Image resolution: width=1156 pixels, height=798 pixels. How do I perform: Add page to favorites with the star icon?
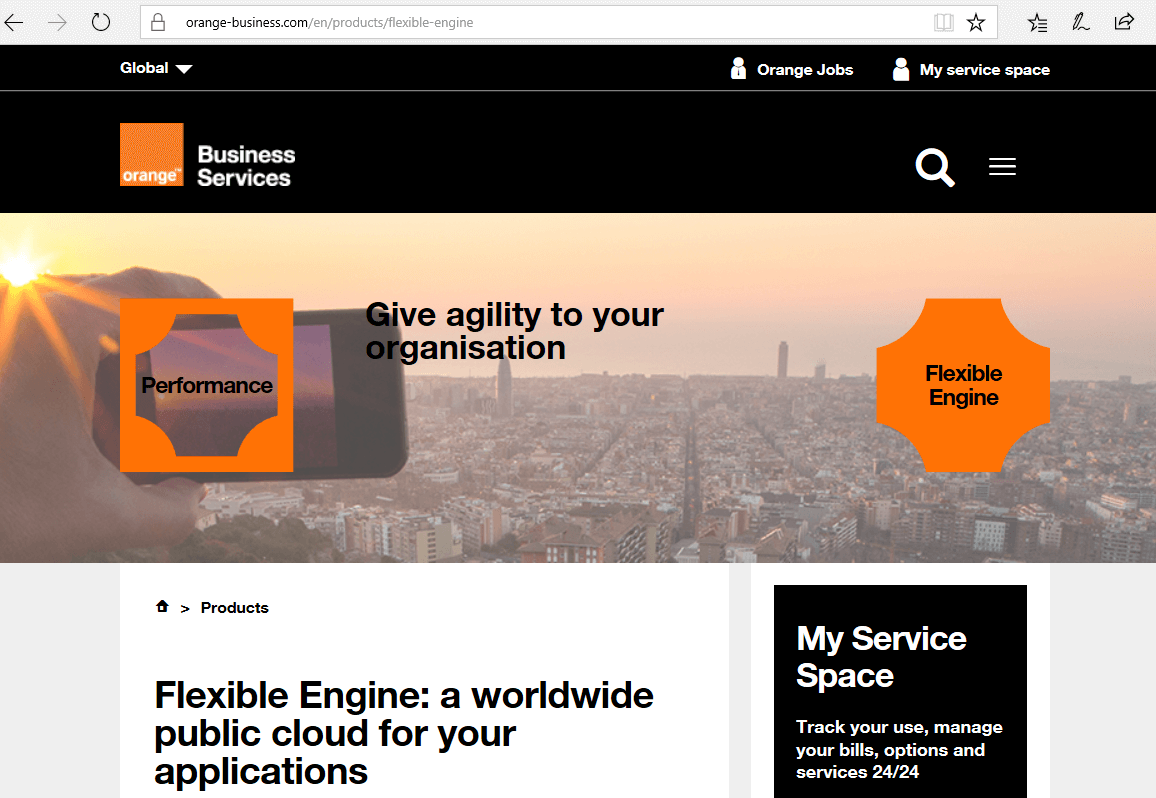[x=975, y=21]
